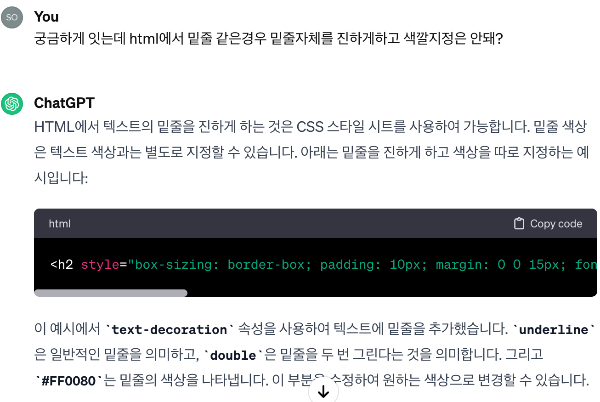This screenshot has width=600, height=402.
Task: Click the 'ChatGPT' sender name
Action: [64, 103]
